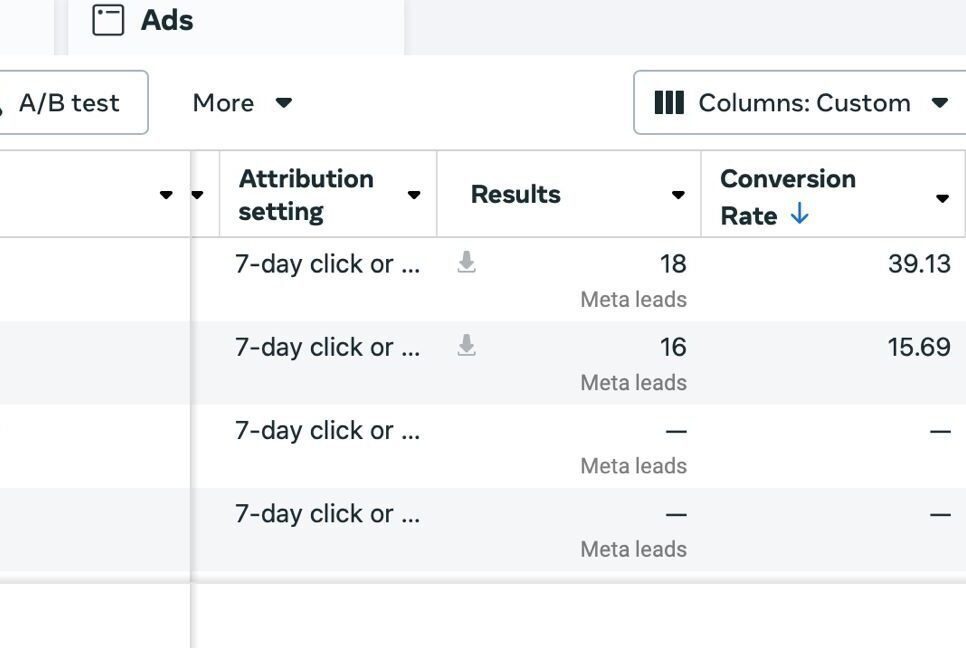Viewport: 966px width, 648px height.
Task: Expand Attribution setting column header arrow
Action: [x=414, y=195]
